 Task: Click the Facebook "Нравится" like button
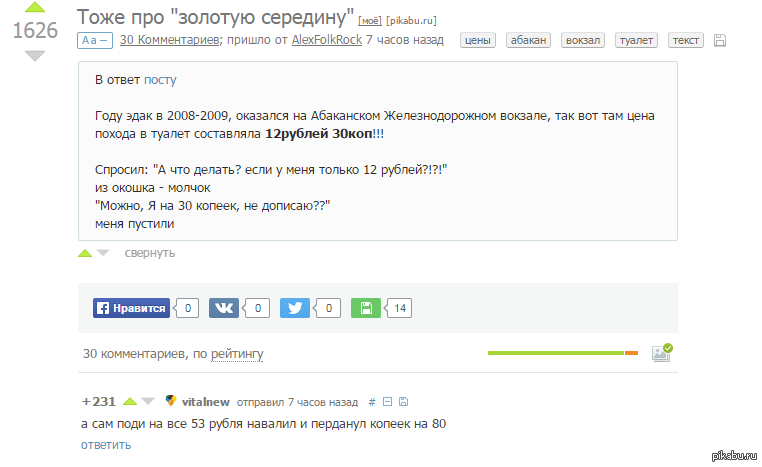(x=130, y=309)
